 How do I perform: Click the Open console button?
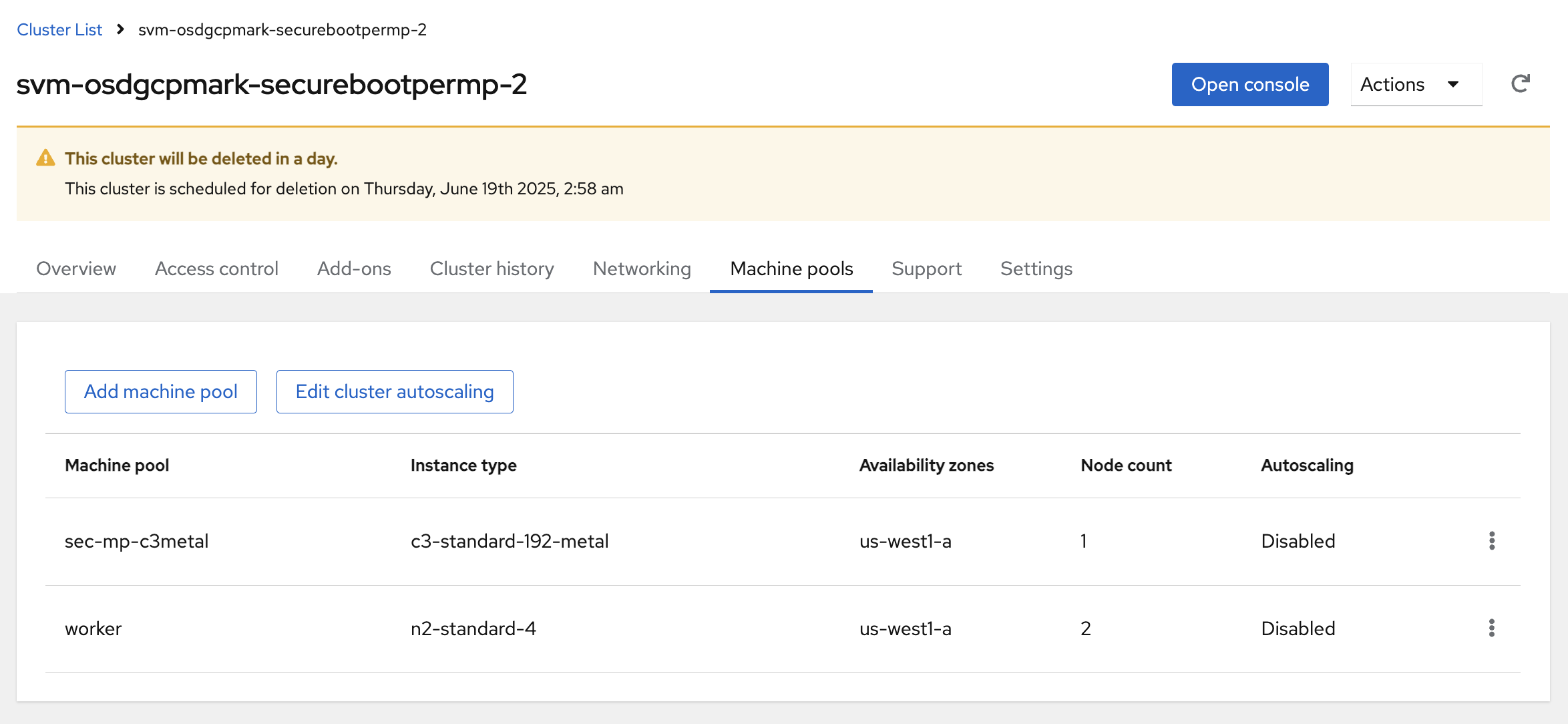point(1249,84)
